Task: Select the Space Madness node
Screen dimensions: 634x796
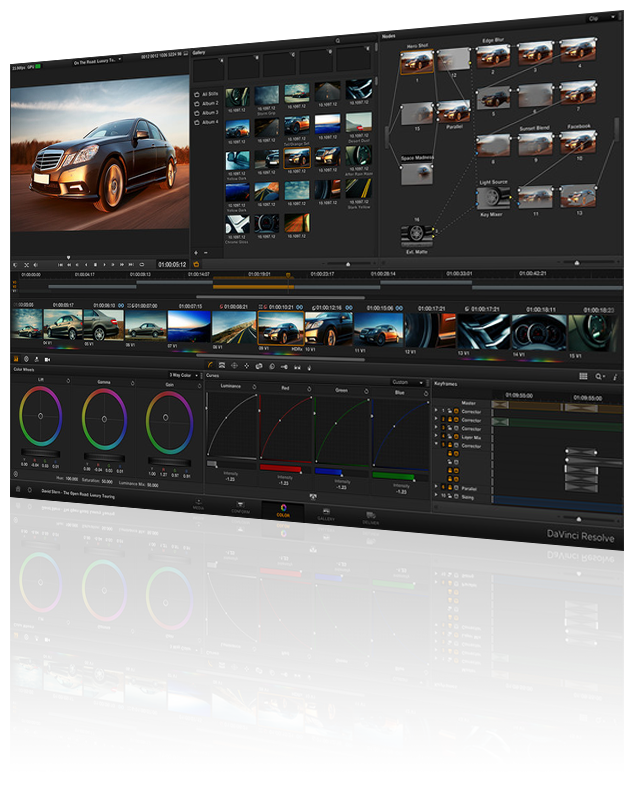Action: pyautogui.click(x=417, y=173)
